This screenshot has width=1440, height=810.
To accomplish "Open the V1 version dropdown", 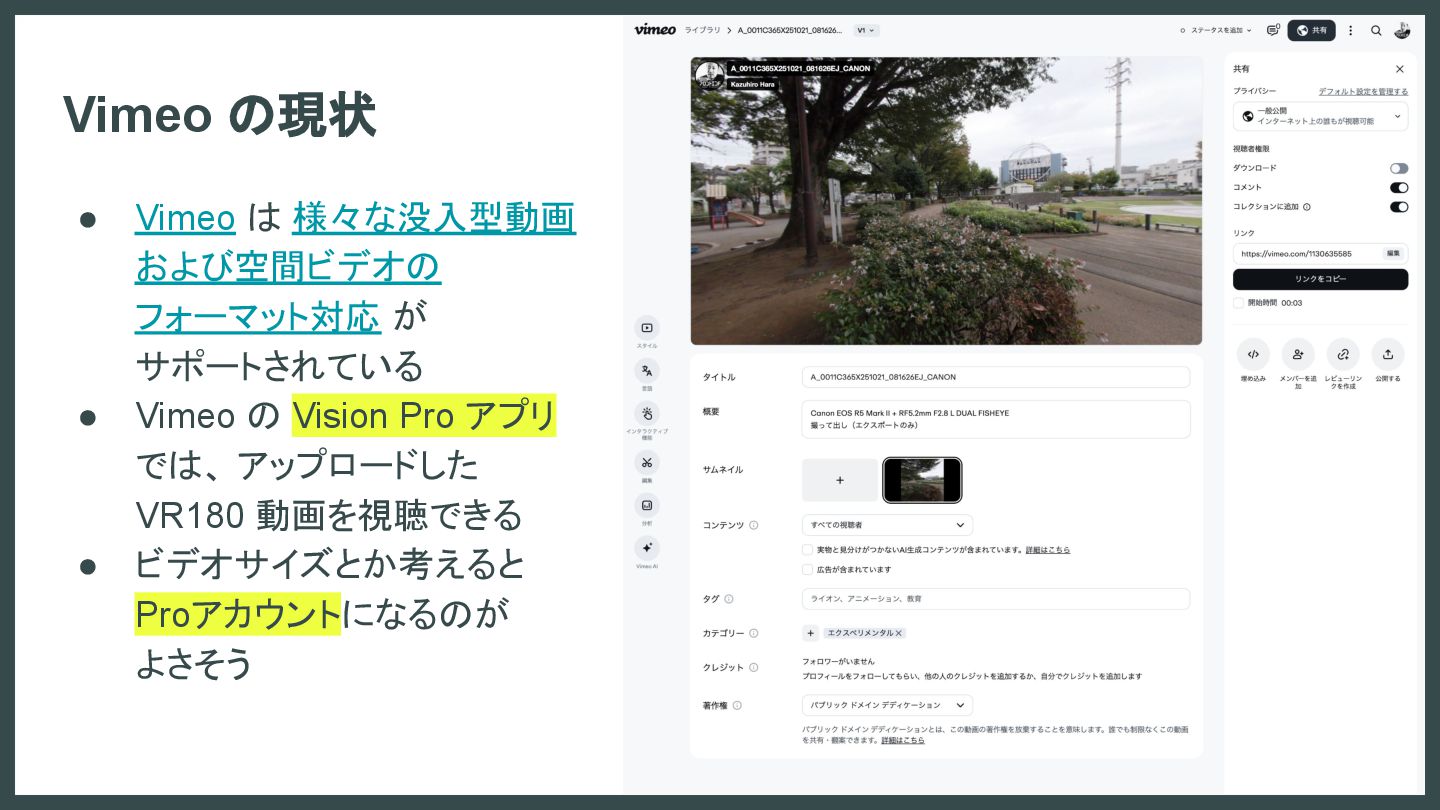I will [866, 30].
